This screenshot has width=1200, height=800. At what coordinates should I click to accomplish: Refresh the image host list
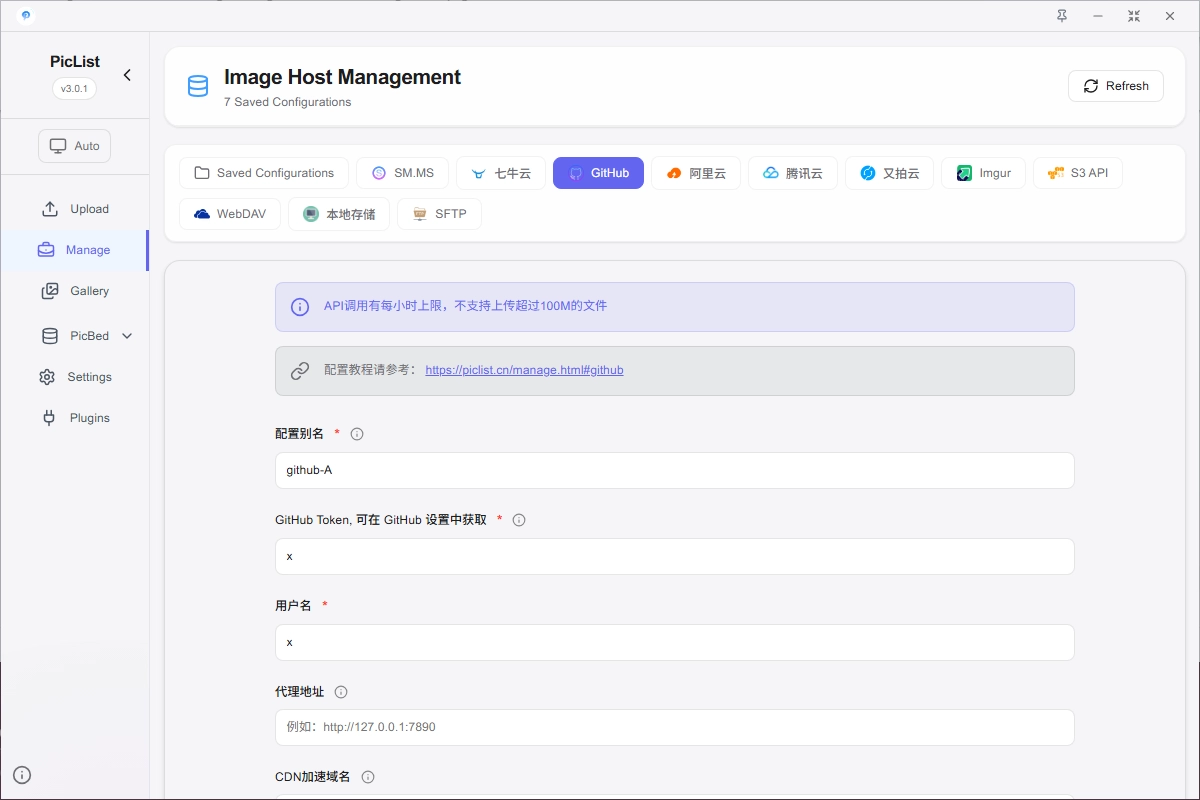[x=1116, y=86]
